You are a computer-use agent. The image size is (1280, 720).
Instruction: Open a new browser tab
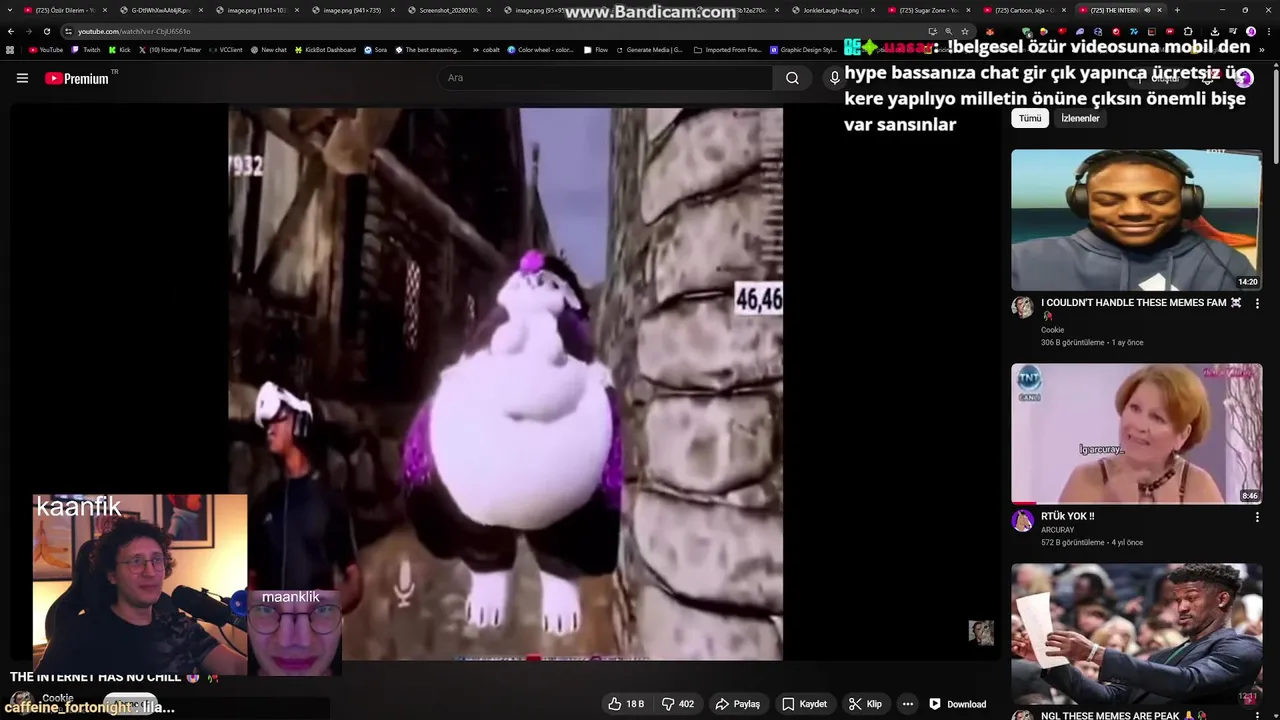point(1177,10)
